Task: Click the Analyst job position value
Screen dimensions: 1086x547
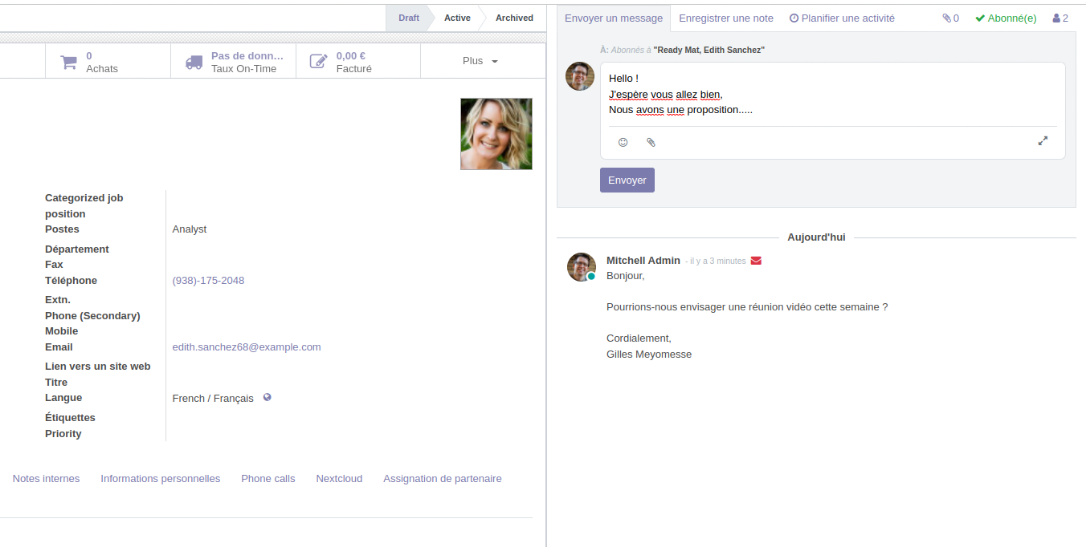Action: 189,229
